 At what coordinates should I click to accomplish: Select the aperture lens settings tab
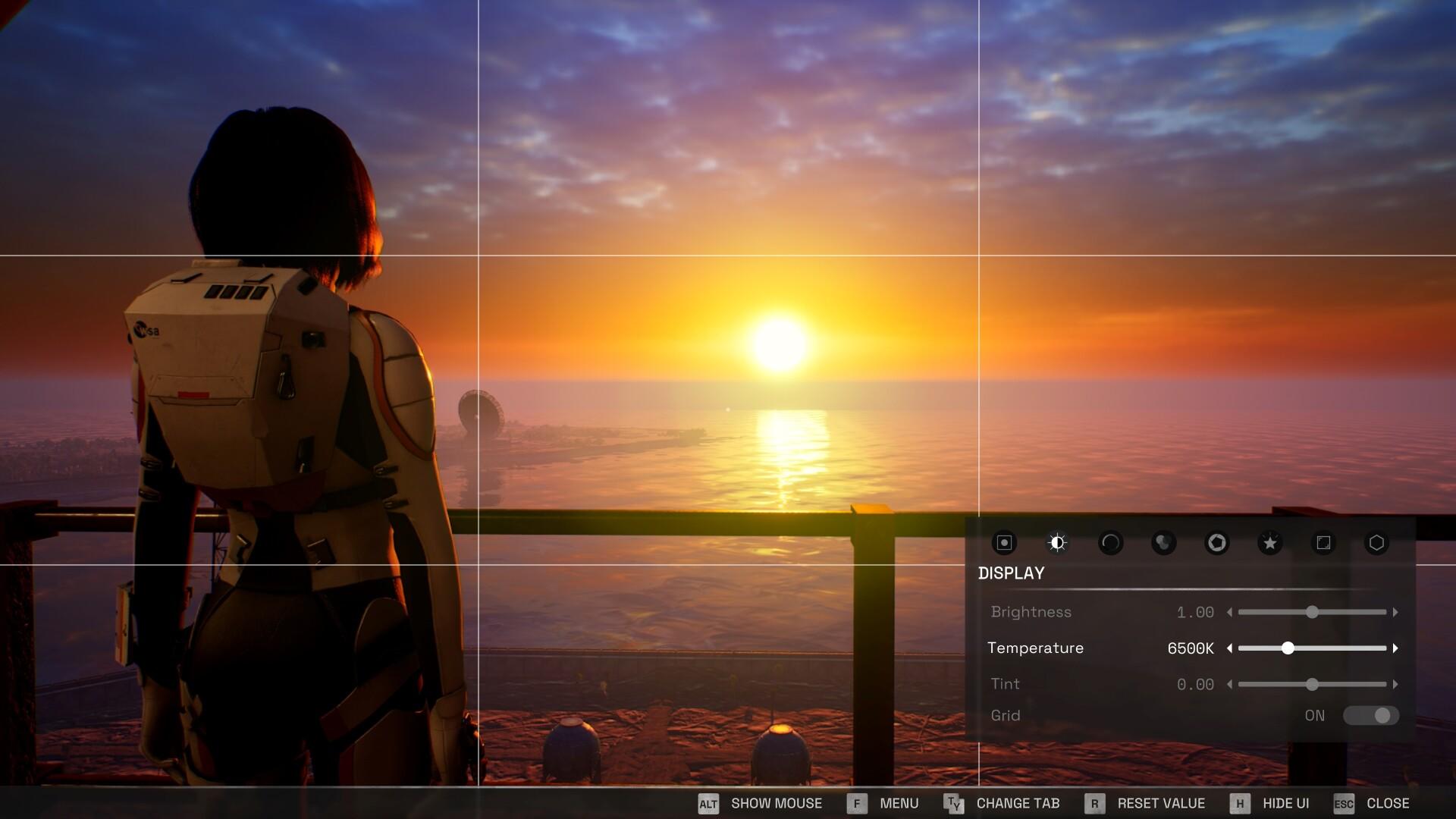click(x=1216, y=543)
